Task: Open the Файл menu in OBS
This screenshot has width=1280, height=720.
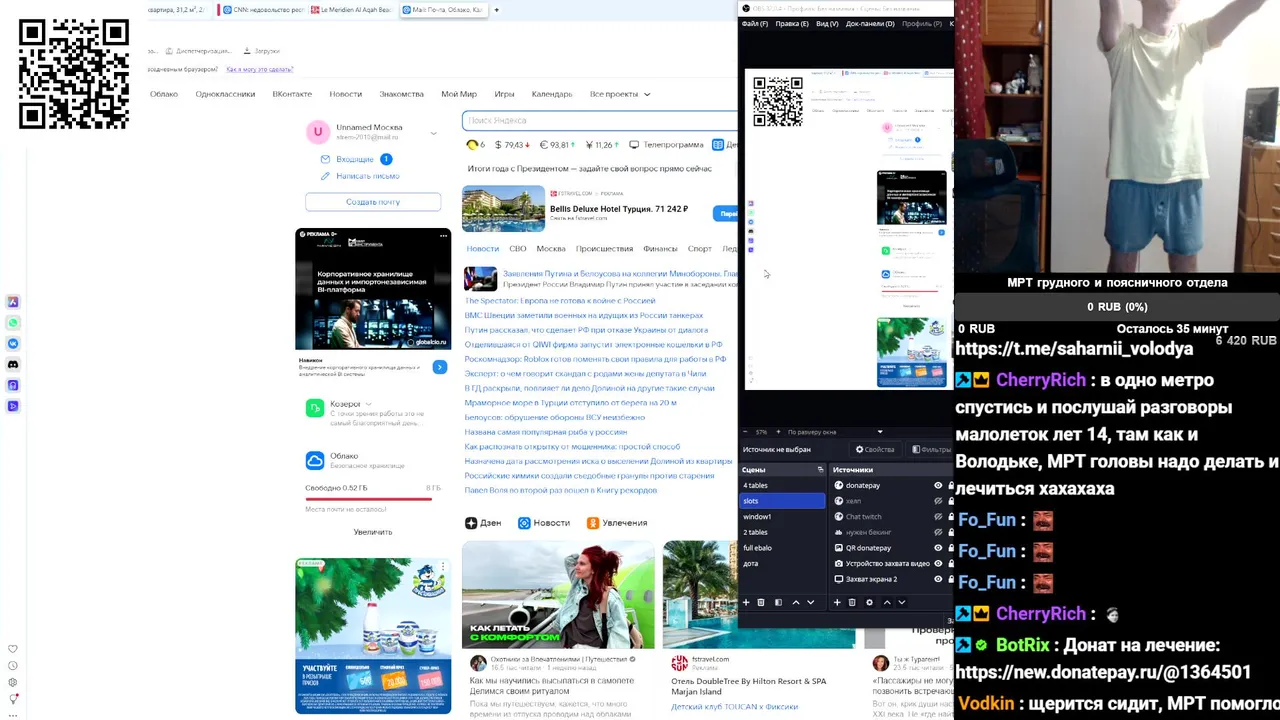Action: click(x=754, y=24)
